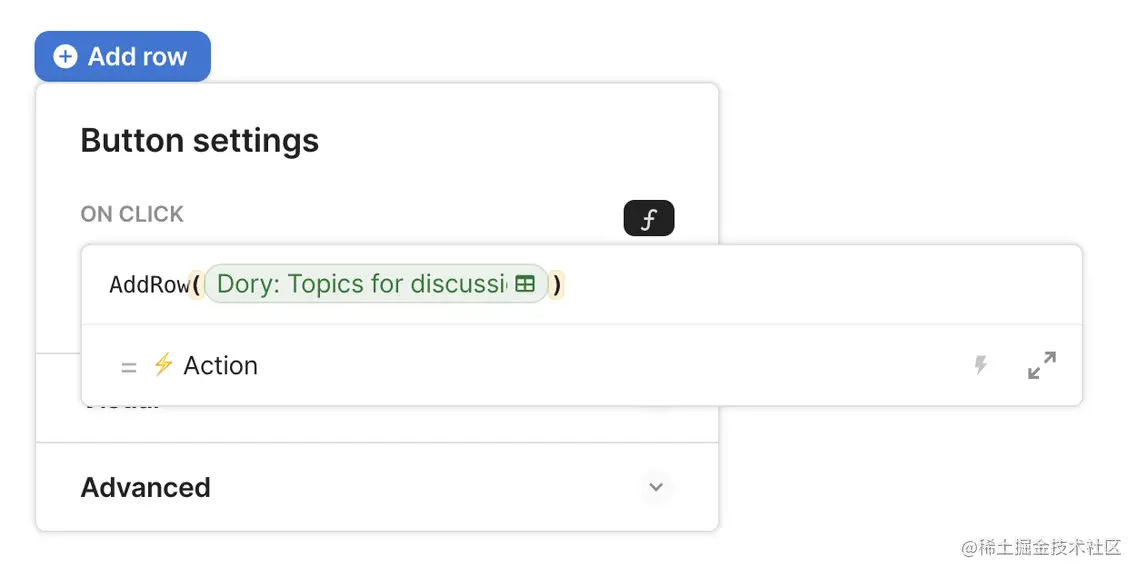Image resolution: width=1140 pixels, height=576 pixels.
Task: Expand the Advanced section chevron
Action: pos(656,487)
